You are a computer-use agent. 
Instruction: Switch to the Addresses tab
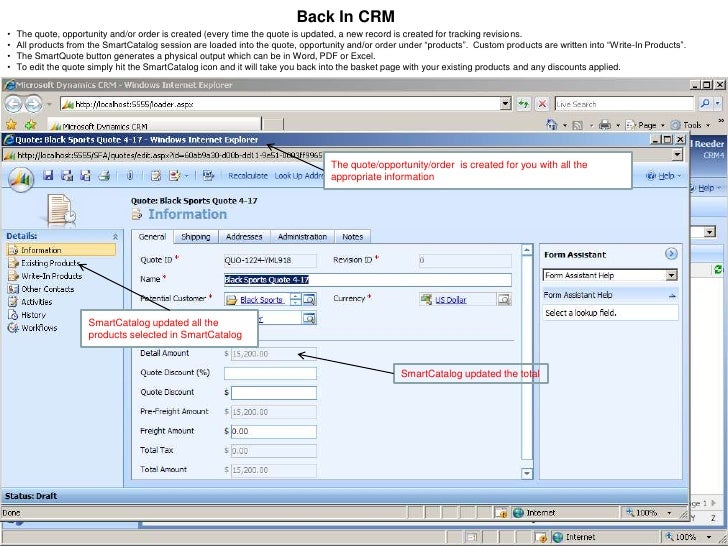(244, 237)
